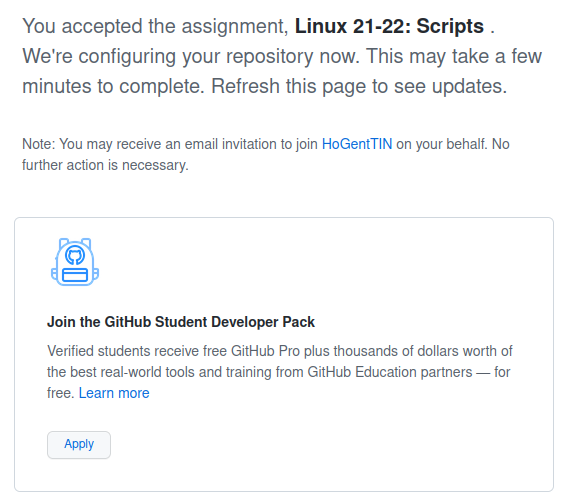Click the 'This may take a few' text

coord(454,56)
